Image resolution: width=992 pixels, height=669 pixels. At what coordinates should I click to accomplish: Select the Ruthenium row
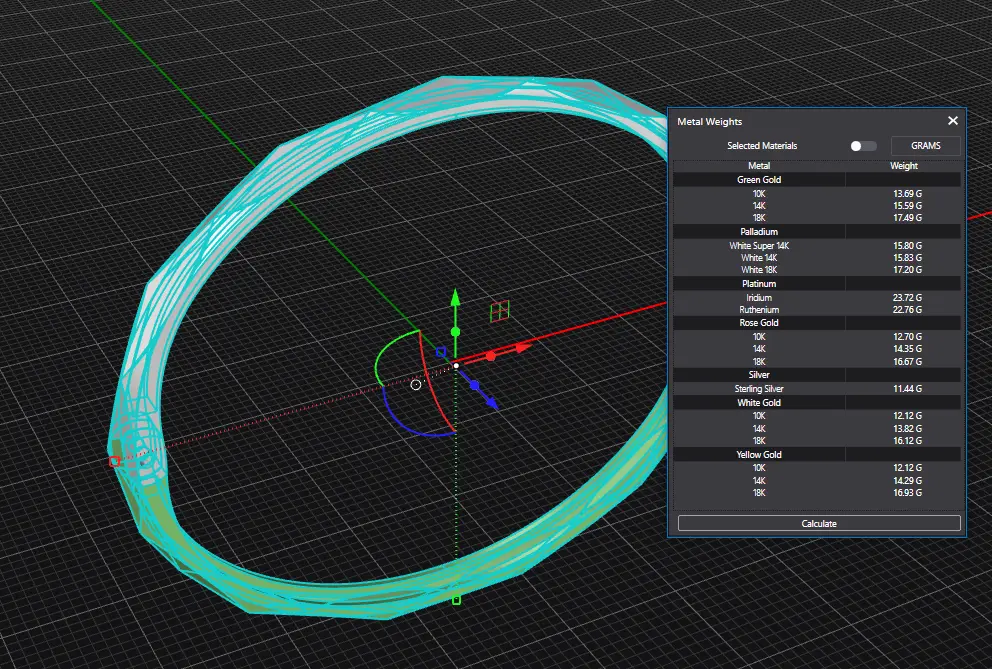pos(817,309)
